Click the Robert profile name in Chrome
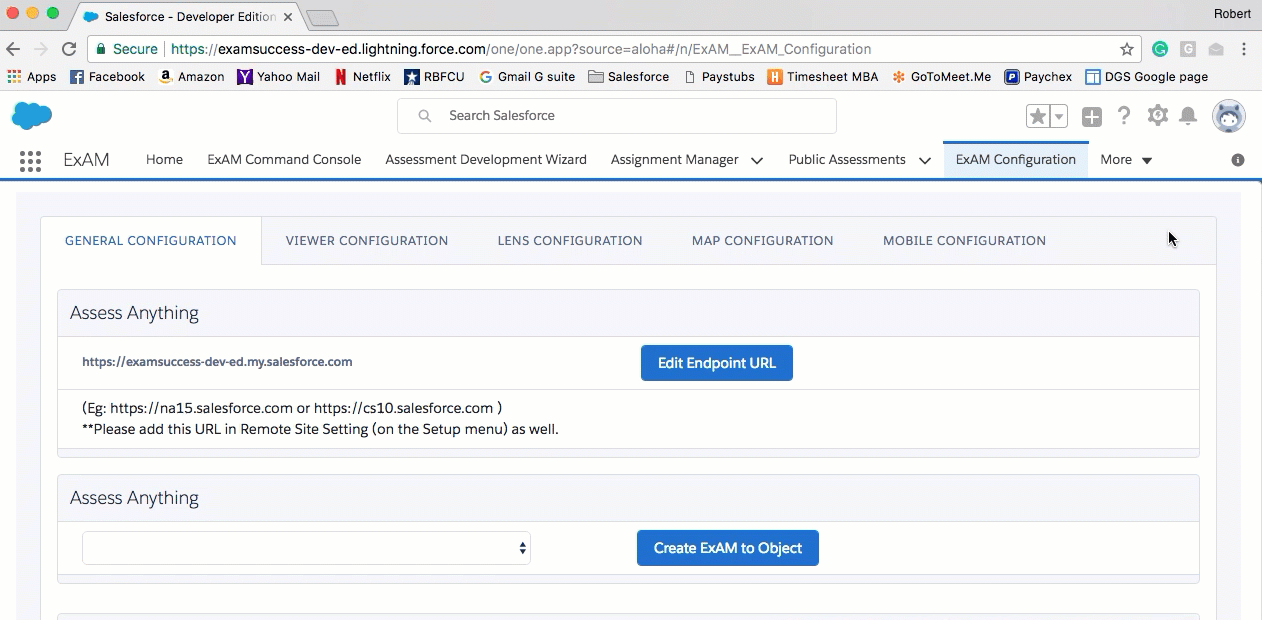The height and width of the screenshot is (620, 1262). 1232,14
